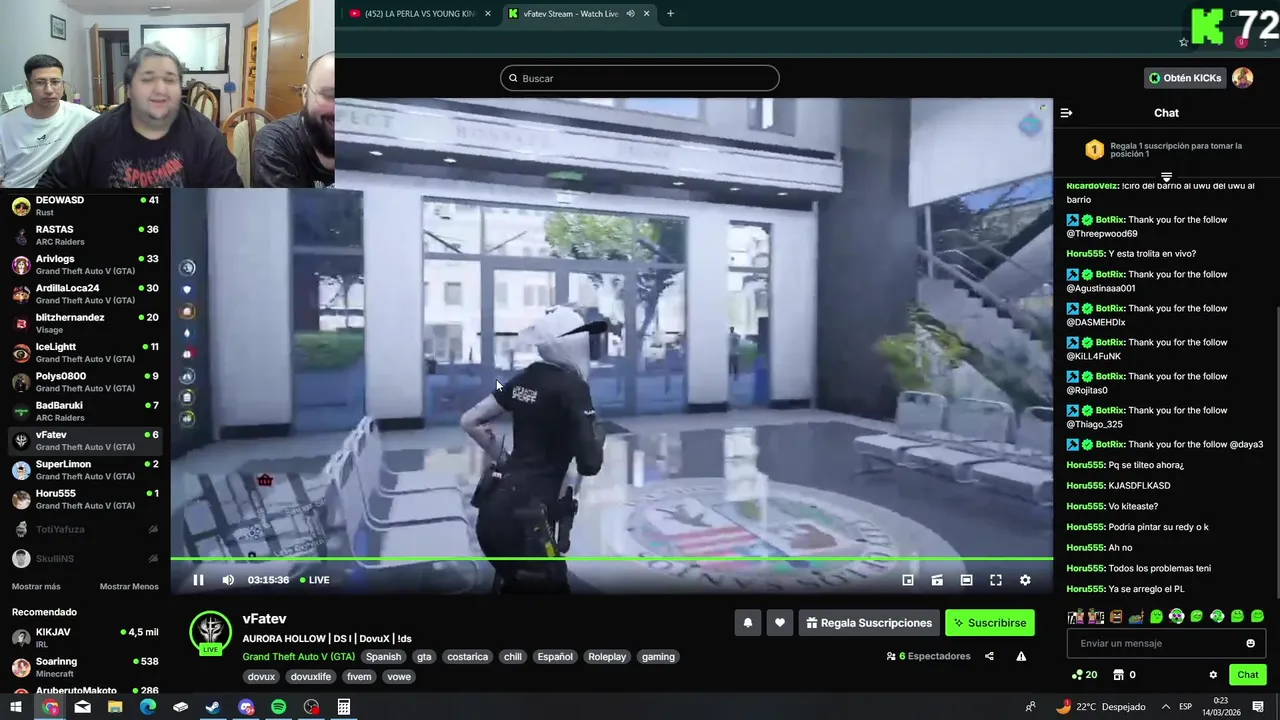This screenshot has width=1280, height=720.
Task: Open recommended KIKJAV channel
Action: pos(85,638)
